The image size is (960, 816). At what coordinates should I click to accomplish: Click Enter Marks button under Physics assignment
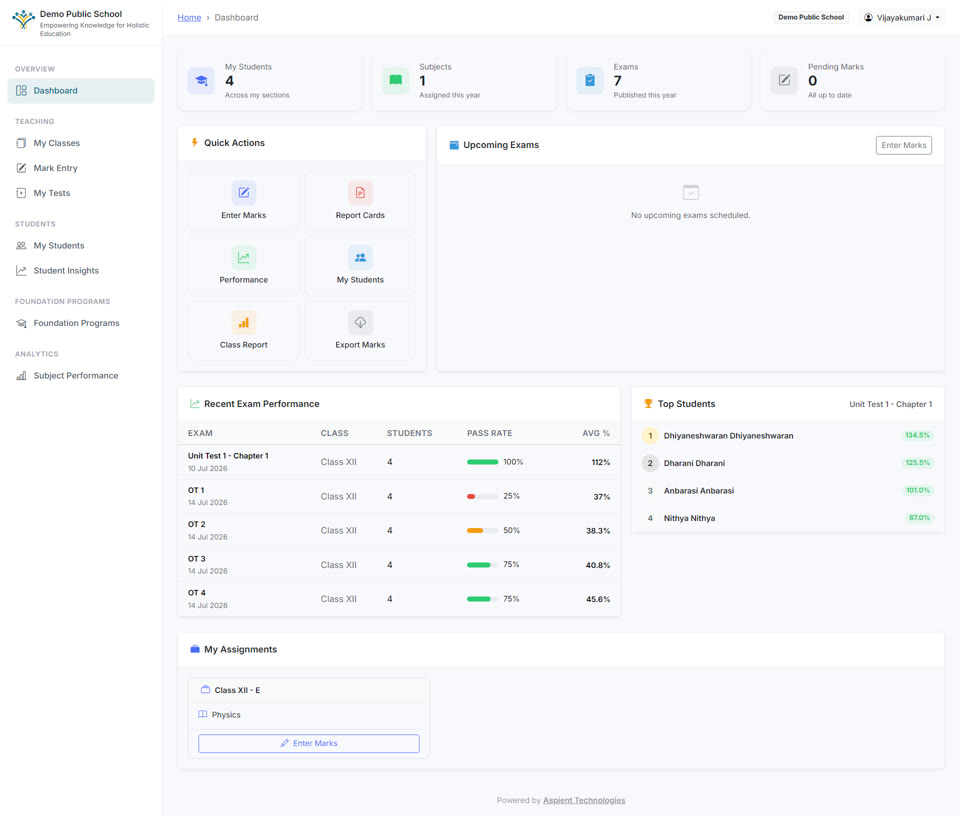(309, 743)
